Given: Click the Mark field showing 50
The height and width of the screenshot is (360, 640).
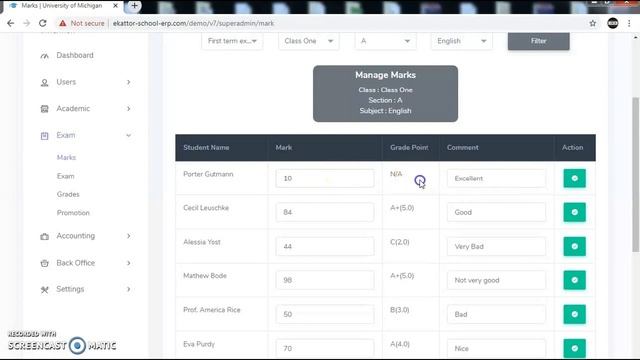Looking at the screenshot, I should click(x=324, y=314).
